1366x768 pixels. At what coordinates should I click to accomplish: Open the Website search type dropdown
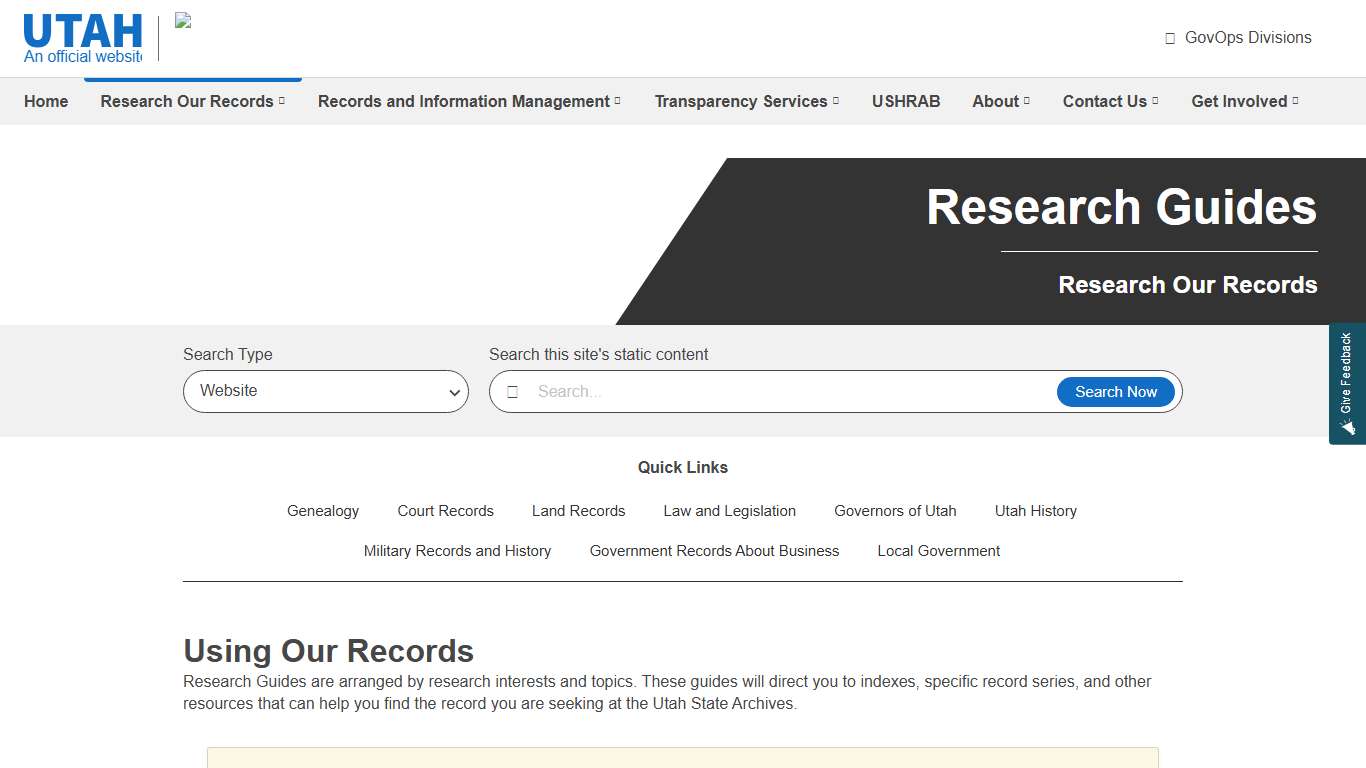[x=325, y=391]
